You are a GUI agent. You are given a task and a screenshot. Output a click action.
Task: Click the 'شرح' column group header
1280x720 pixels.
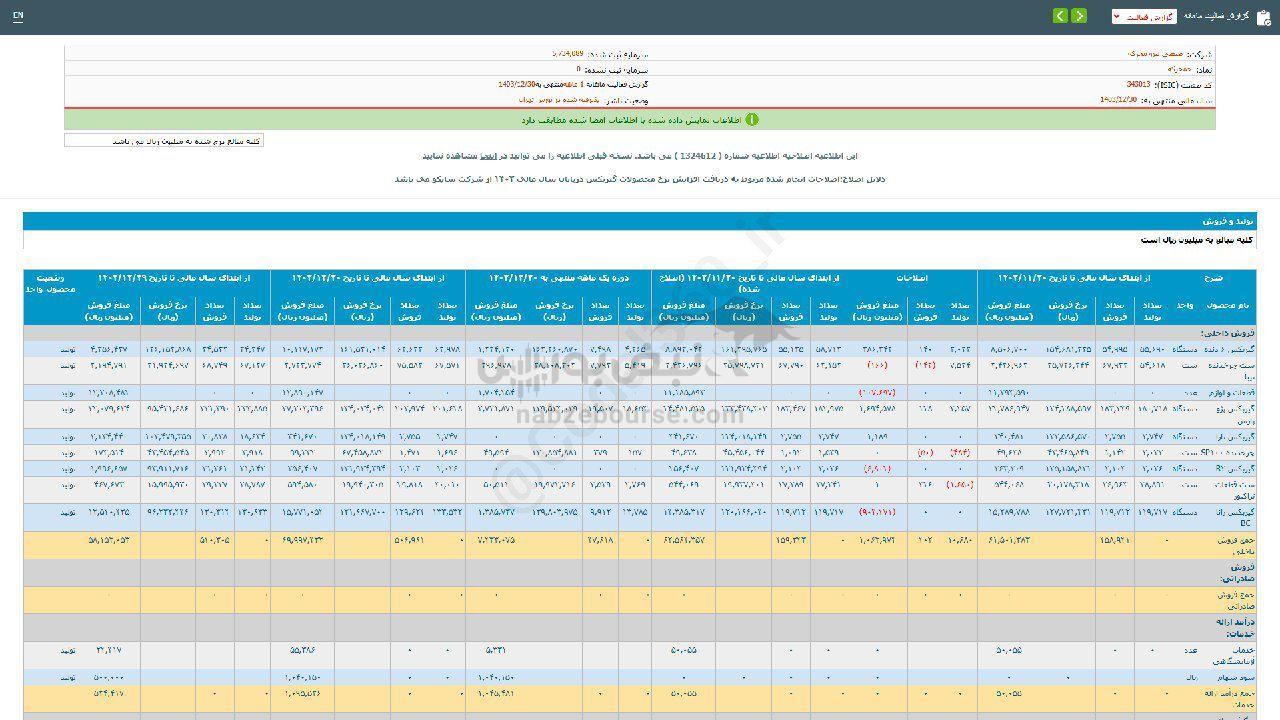(x=1214, y=277)
